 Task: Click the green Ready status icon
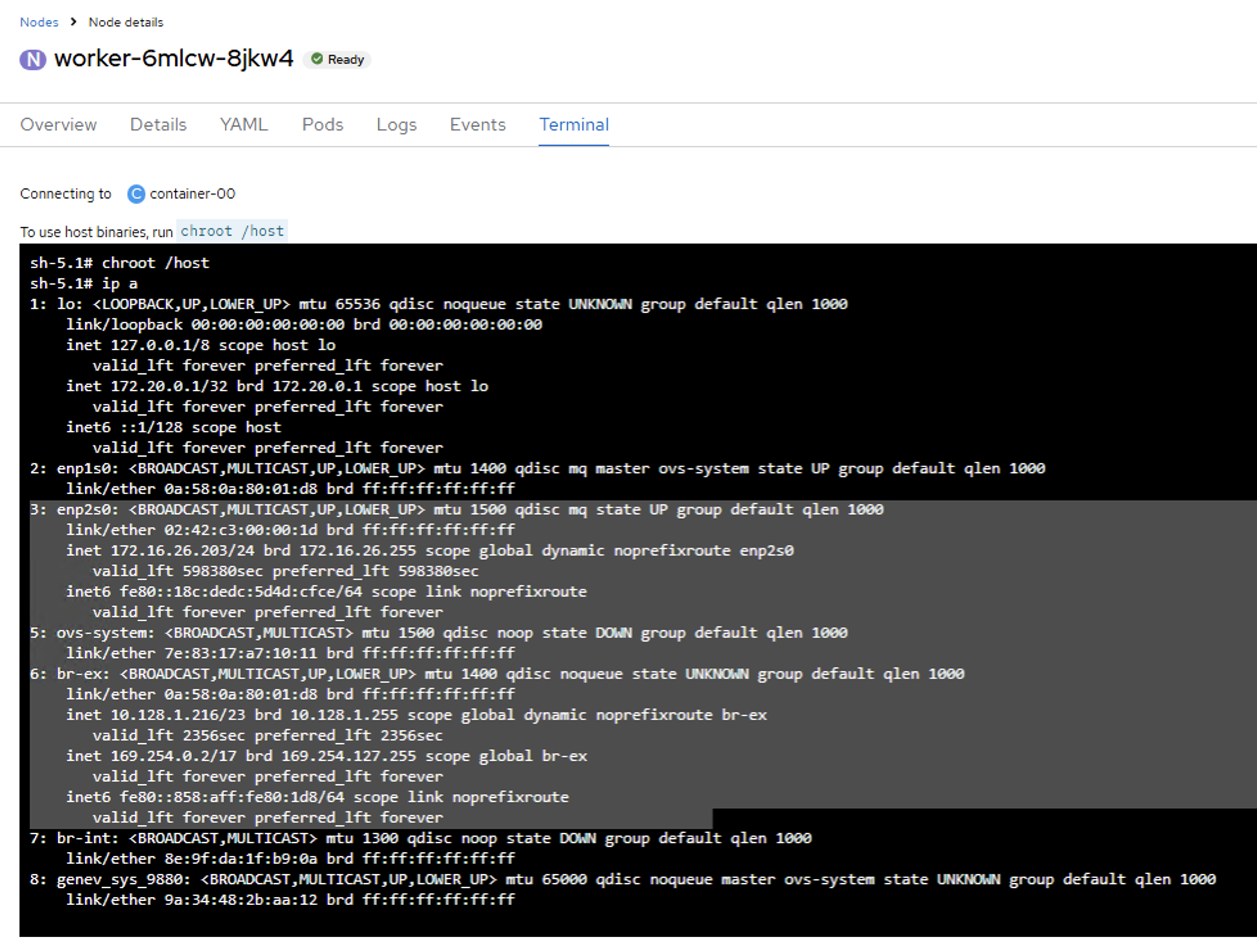click(317, 59)
